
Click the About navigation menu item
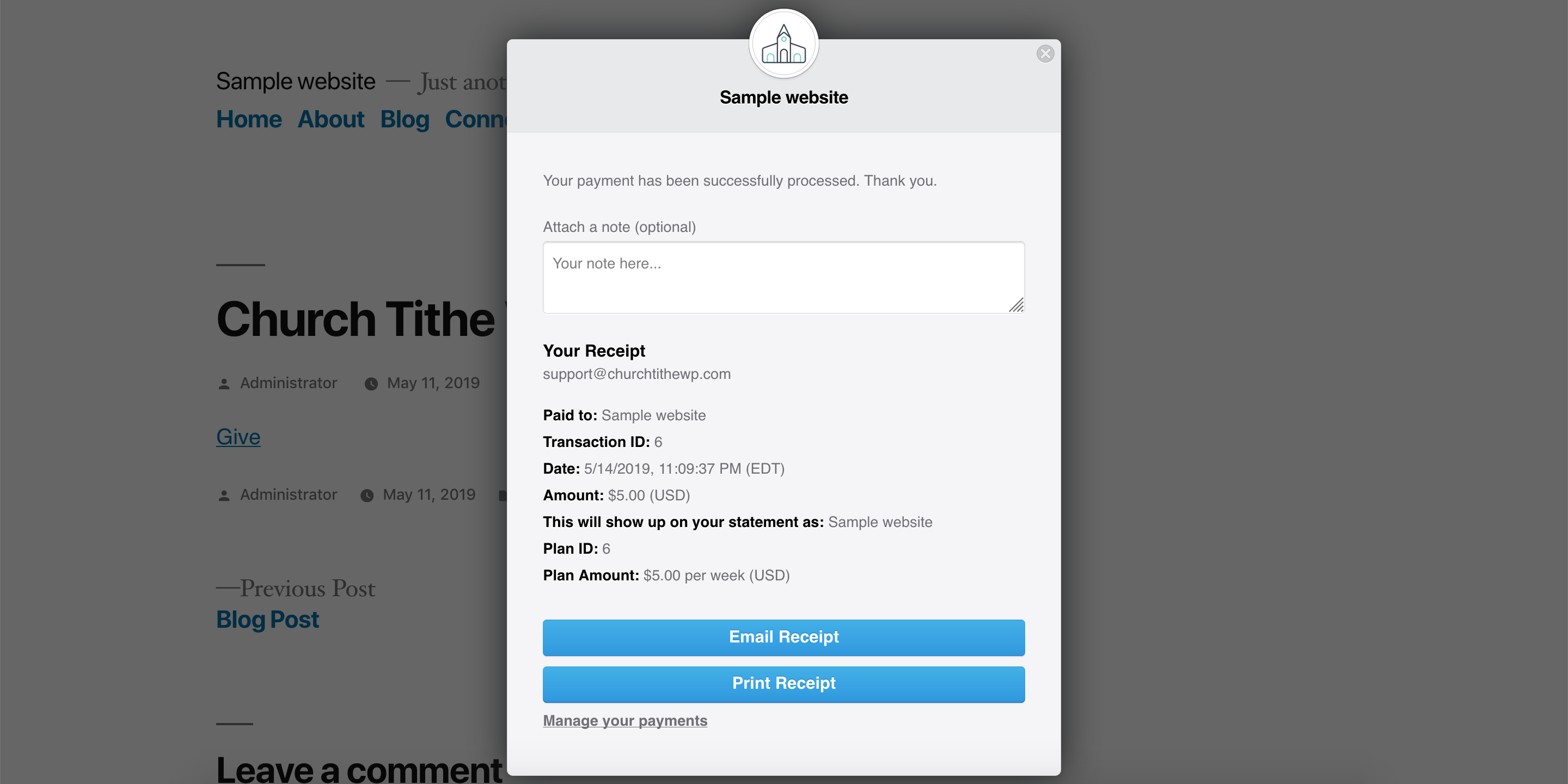pyautogui.click(x=331, y=119)
